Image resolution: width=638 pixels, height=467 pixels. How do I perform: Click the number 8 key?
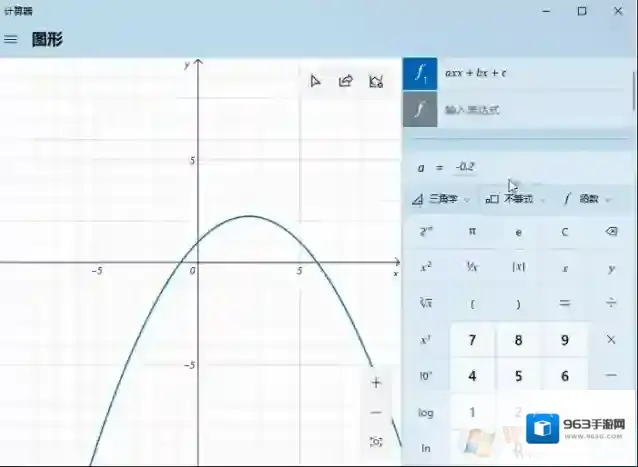[518, 340]
